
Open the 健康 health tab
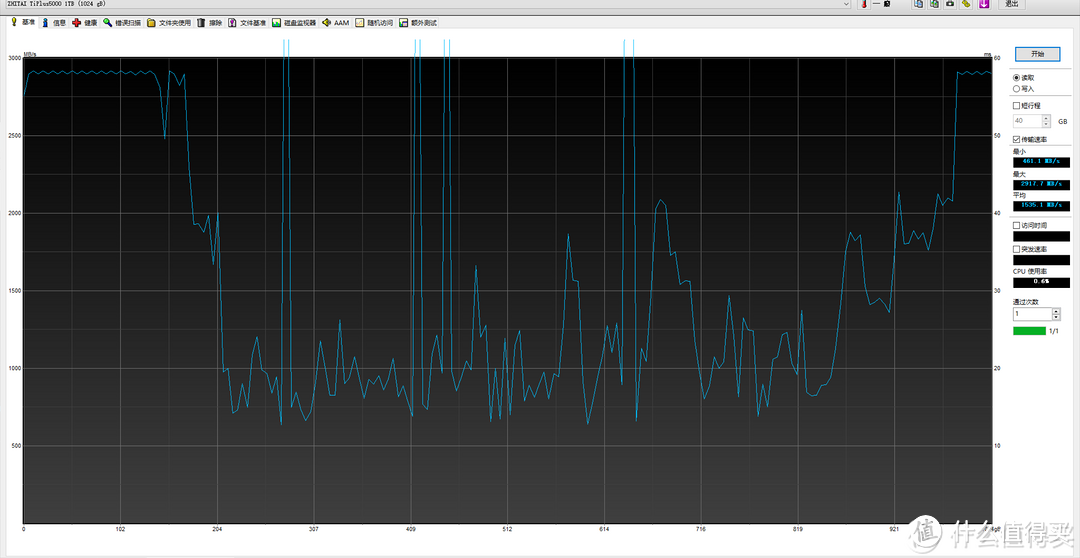(85, 23)
